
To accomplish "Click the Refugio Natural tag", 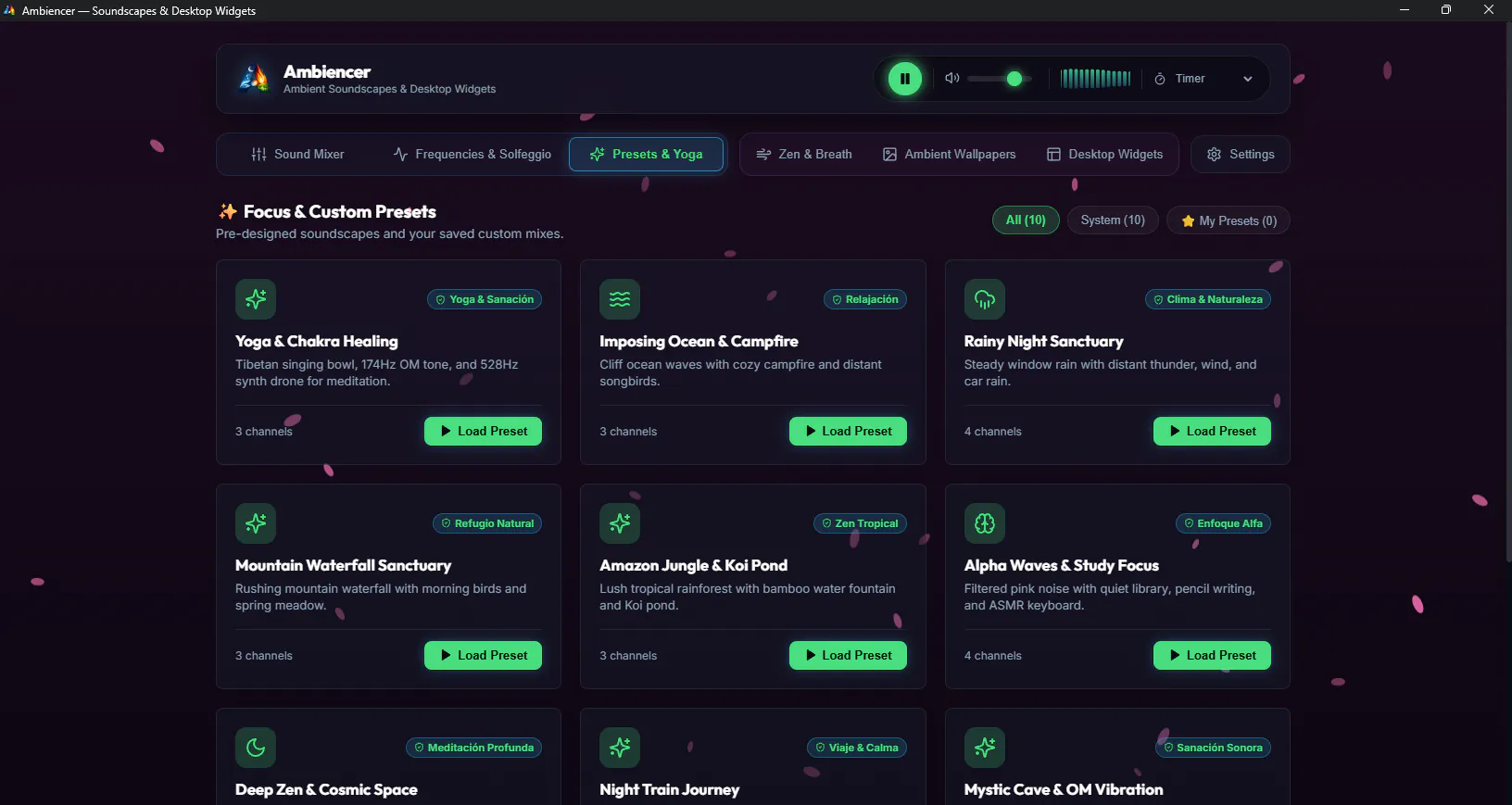I will (x=487, y=523).
